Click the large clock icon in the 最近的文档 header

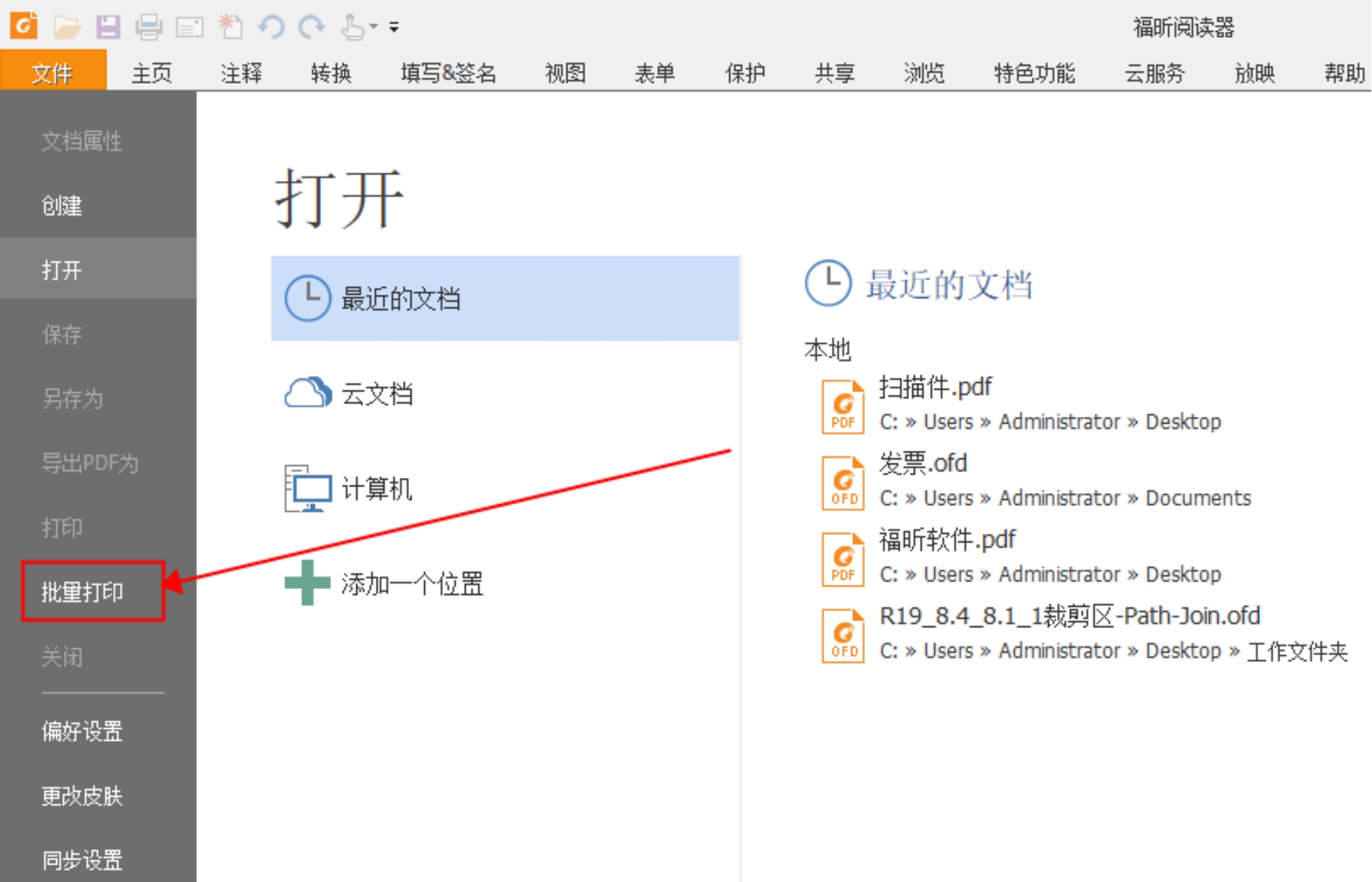pos(828,283)
